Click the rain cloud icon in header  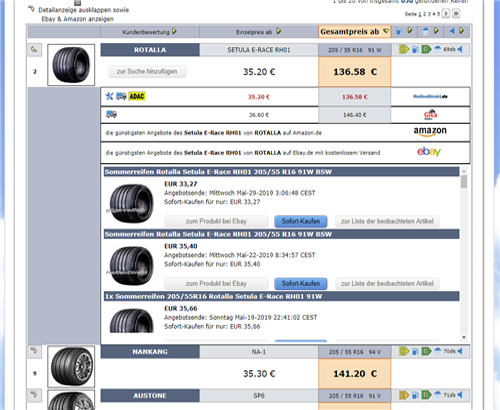coord(426,31)
